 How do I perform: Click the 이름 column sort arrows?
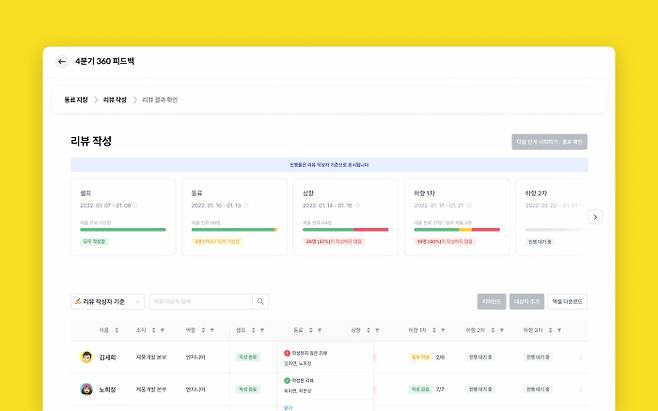point(117,330)
